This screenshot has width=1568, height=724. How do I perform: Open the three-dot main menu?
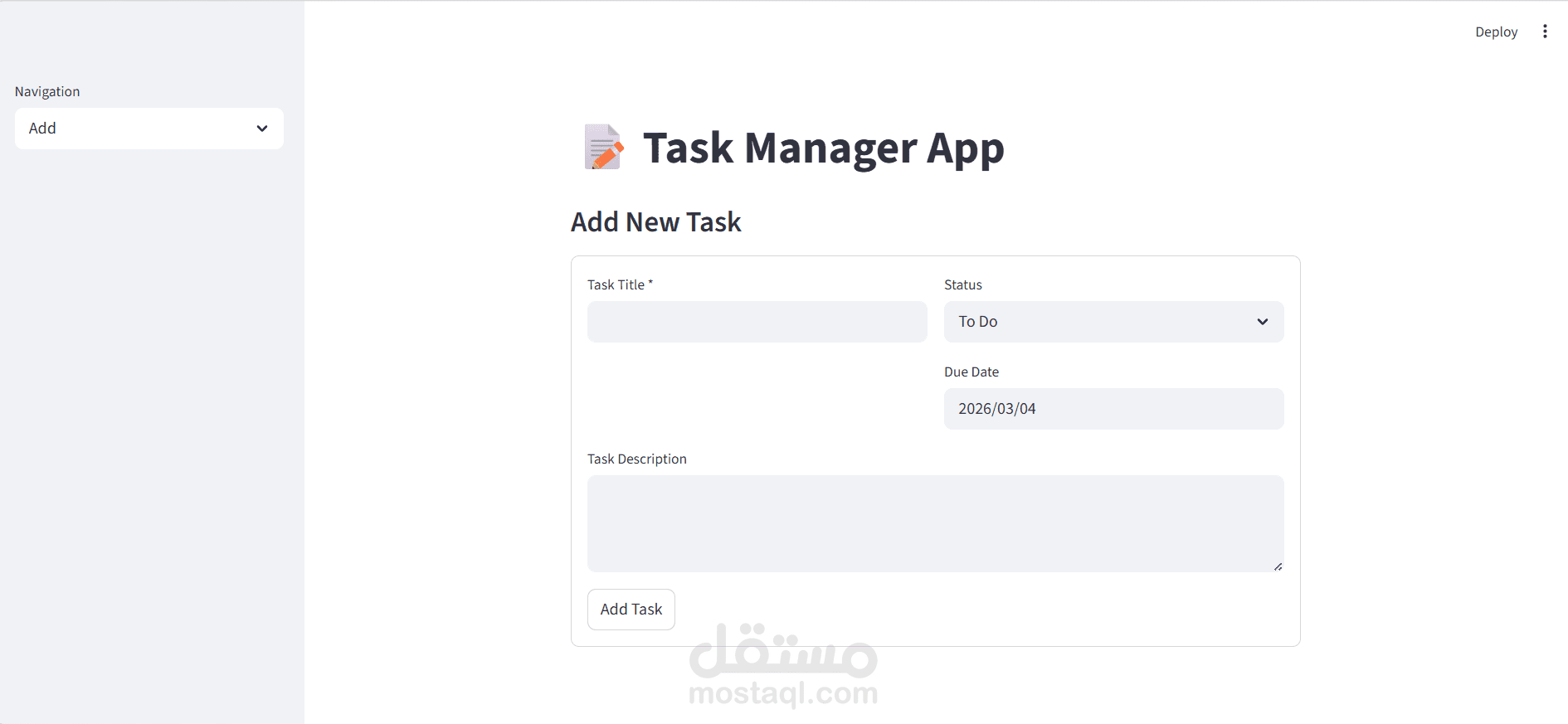pyautogui.click(x=1545, y=32)
